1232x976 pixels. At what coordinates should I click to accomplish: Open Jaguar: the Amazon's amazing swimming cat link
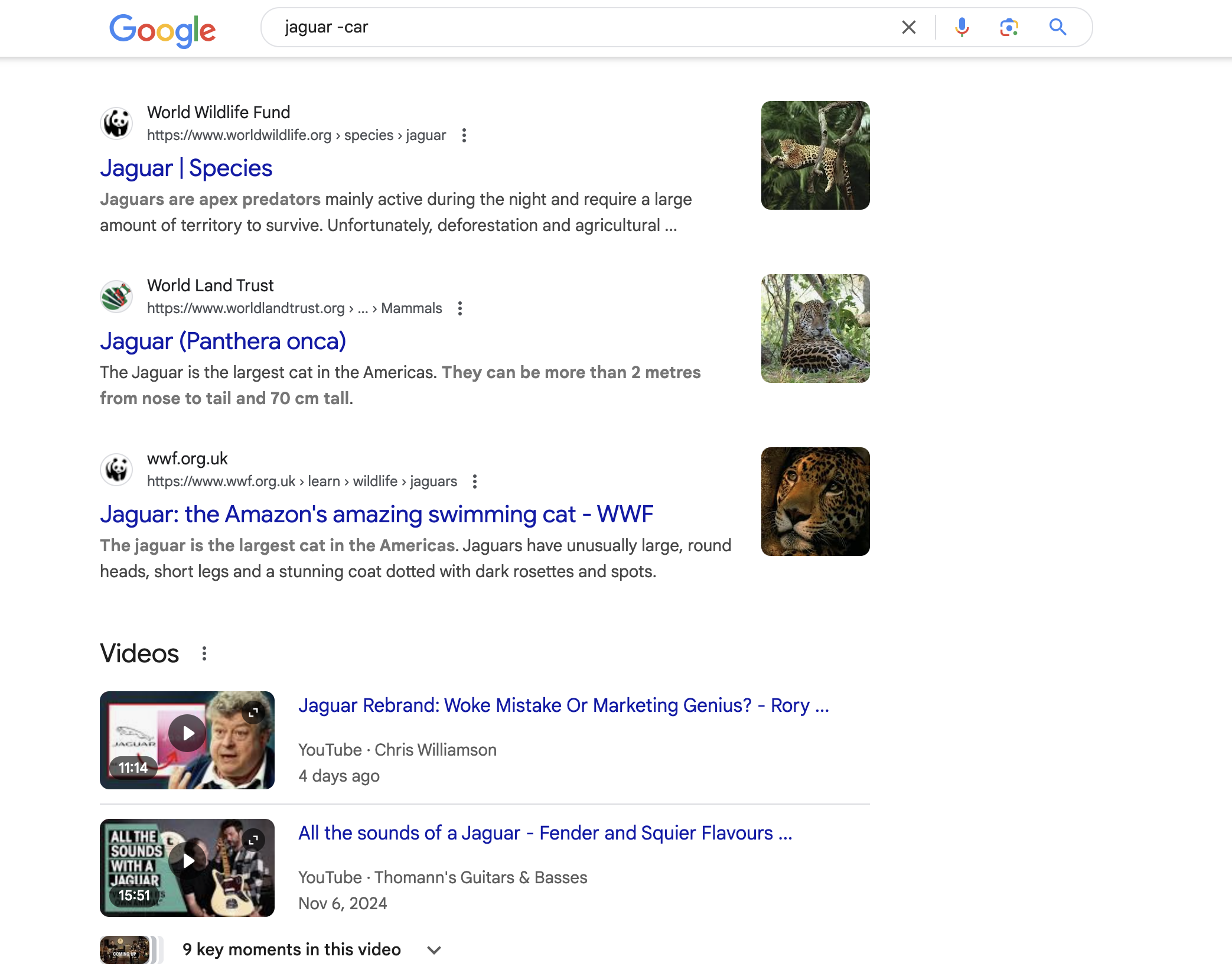pos(376,515)
